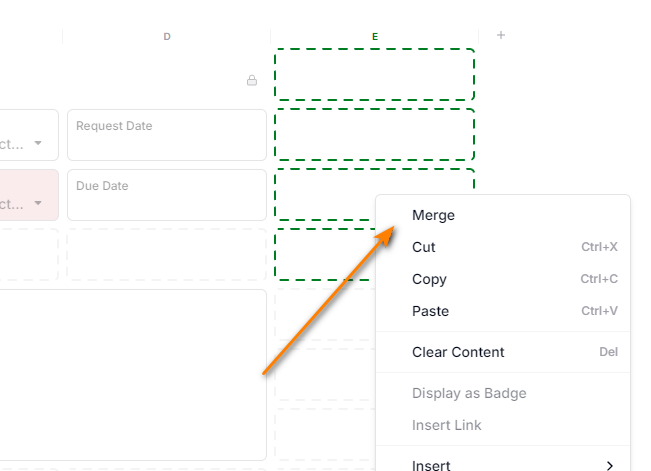Open the dropdown arrow left of Request Date

click(x=38, y=143)
